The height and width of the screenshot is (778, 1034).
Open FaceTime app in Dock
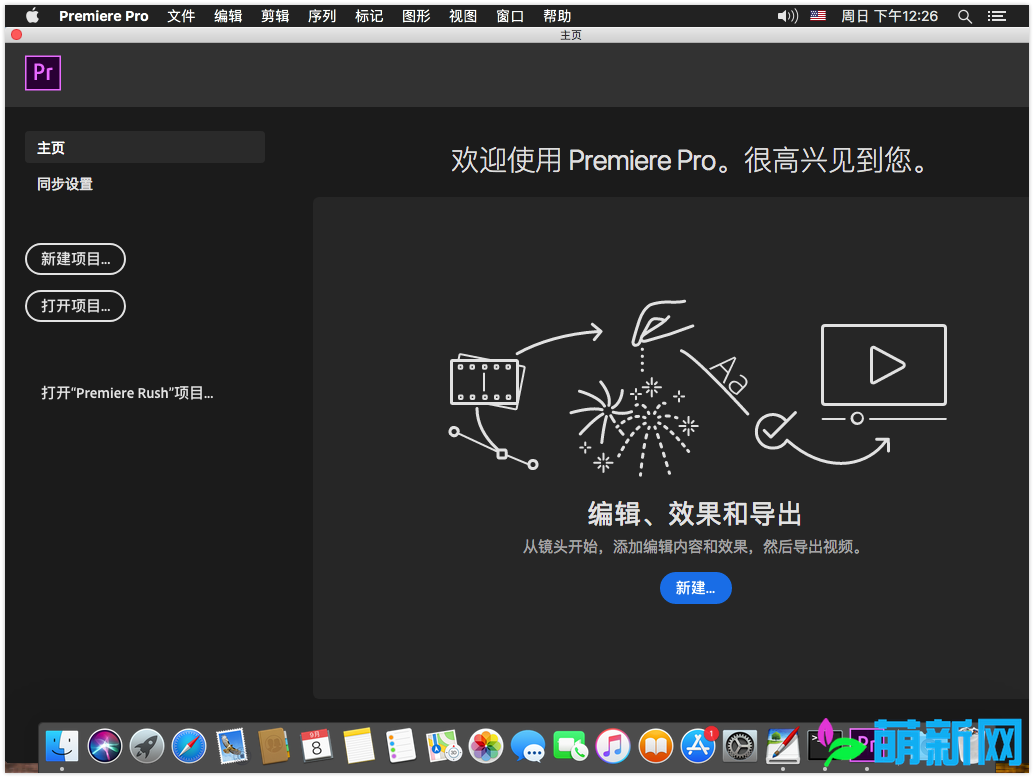(570, 746)
